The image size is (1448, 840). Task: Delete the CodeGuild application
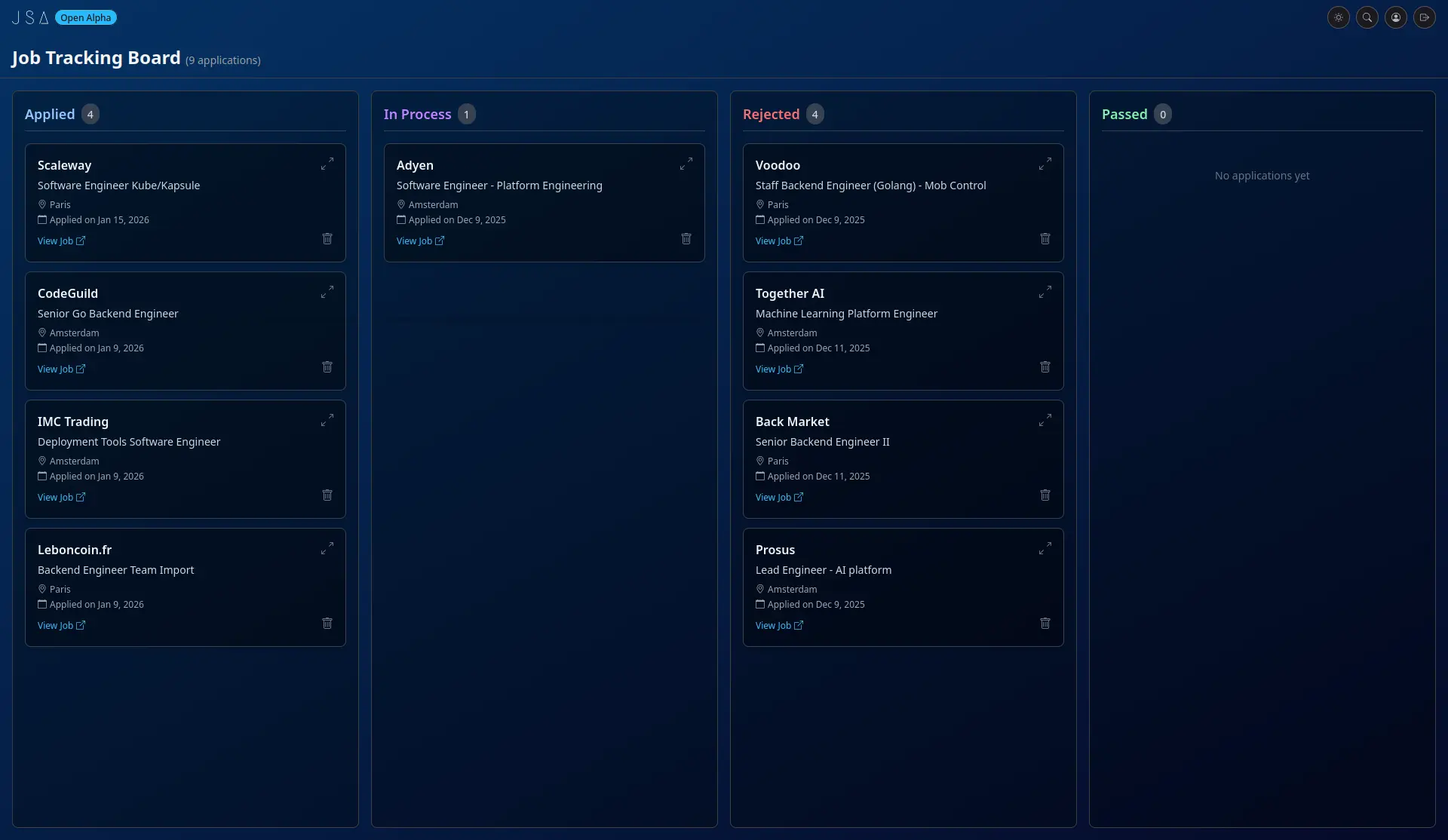click(x=327, y=366)
